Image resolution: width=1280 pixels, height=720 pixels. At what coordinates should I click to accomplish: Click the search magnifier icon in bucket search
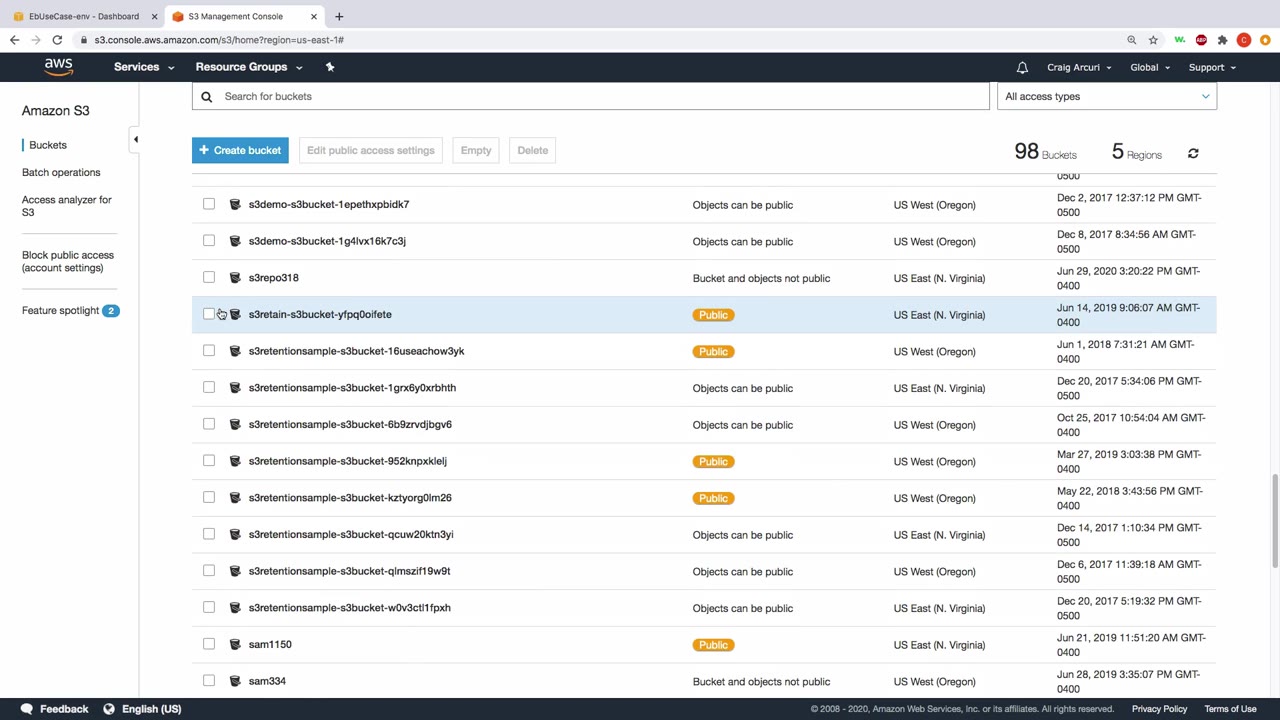[x=207, y=96]
